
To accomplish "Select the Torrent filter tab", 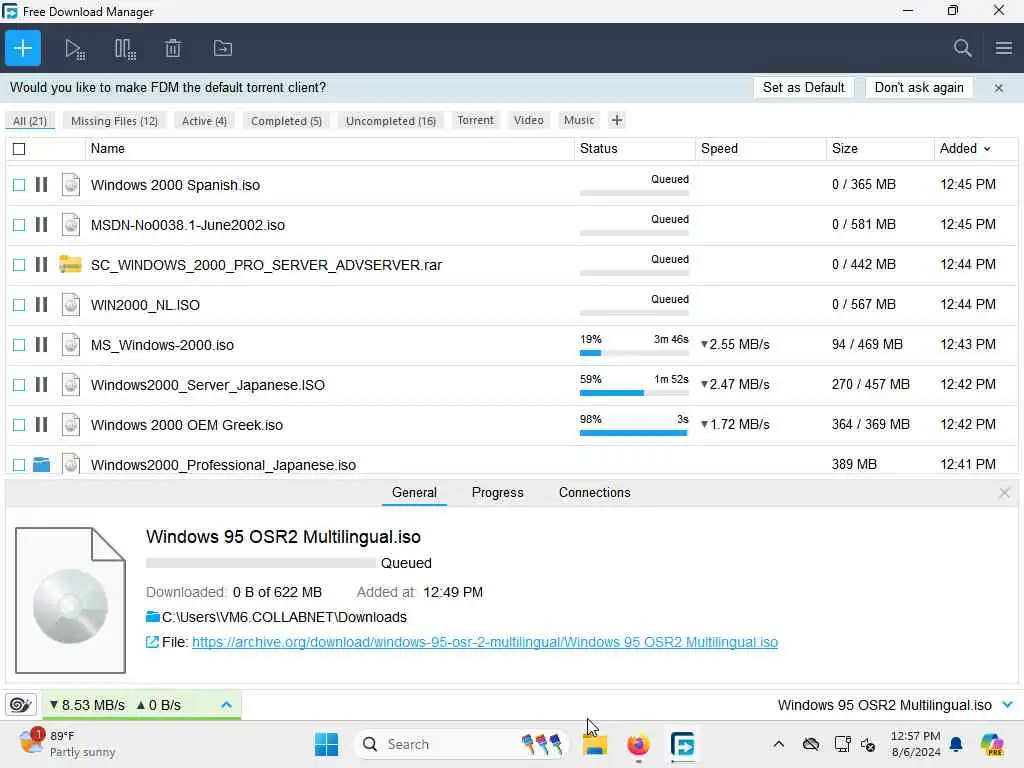I will (475, 120).
